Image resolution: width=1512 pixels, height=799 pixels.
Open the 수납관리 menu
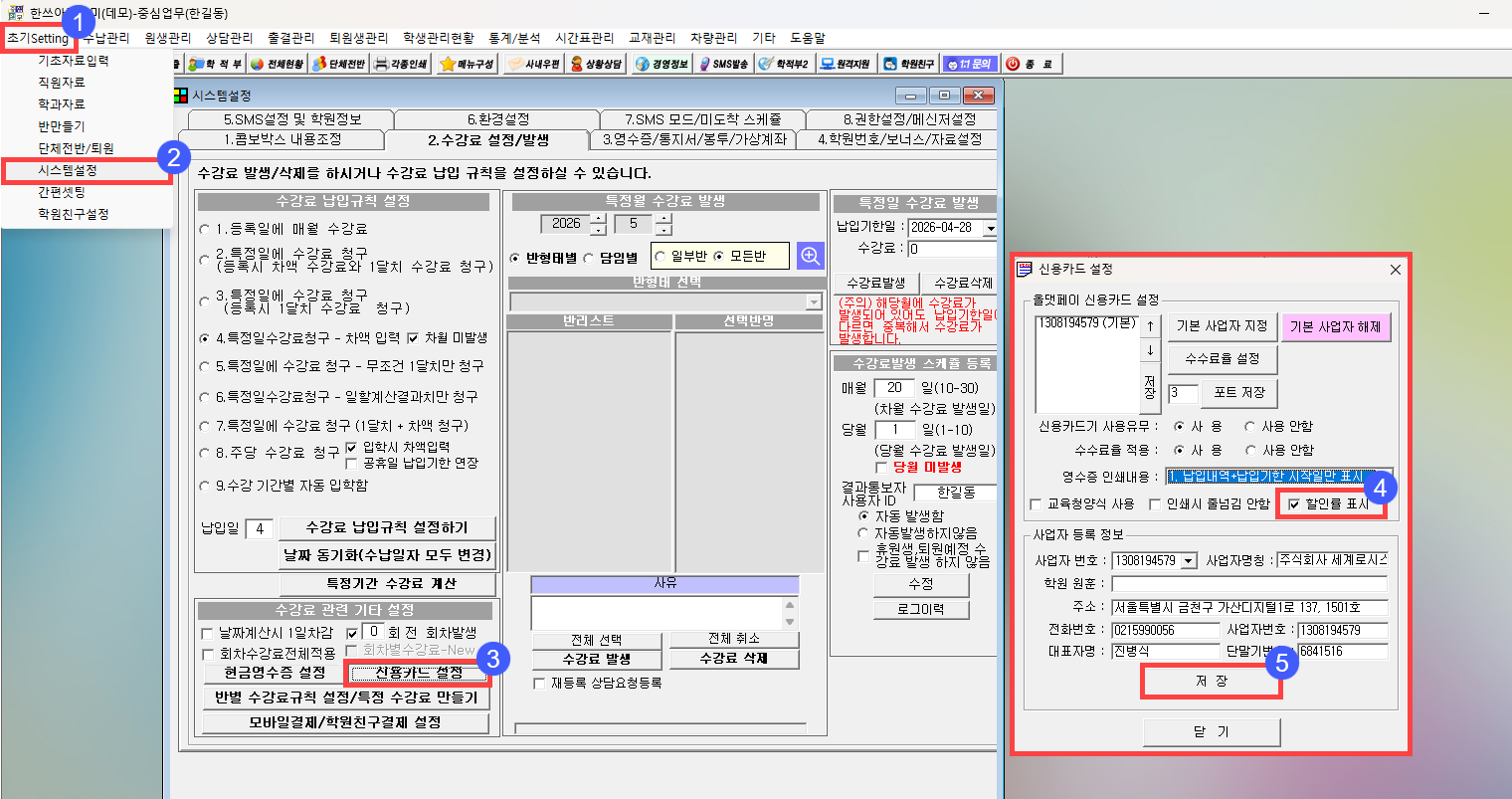pos(106,38)
